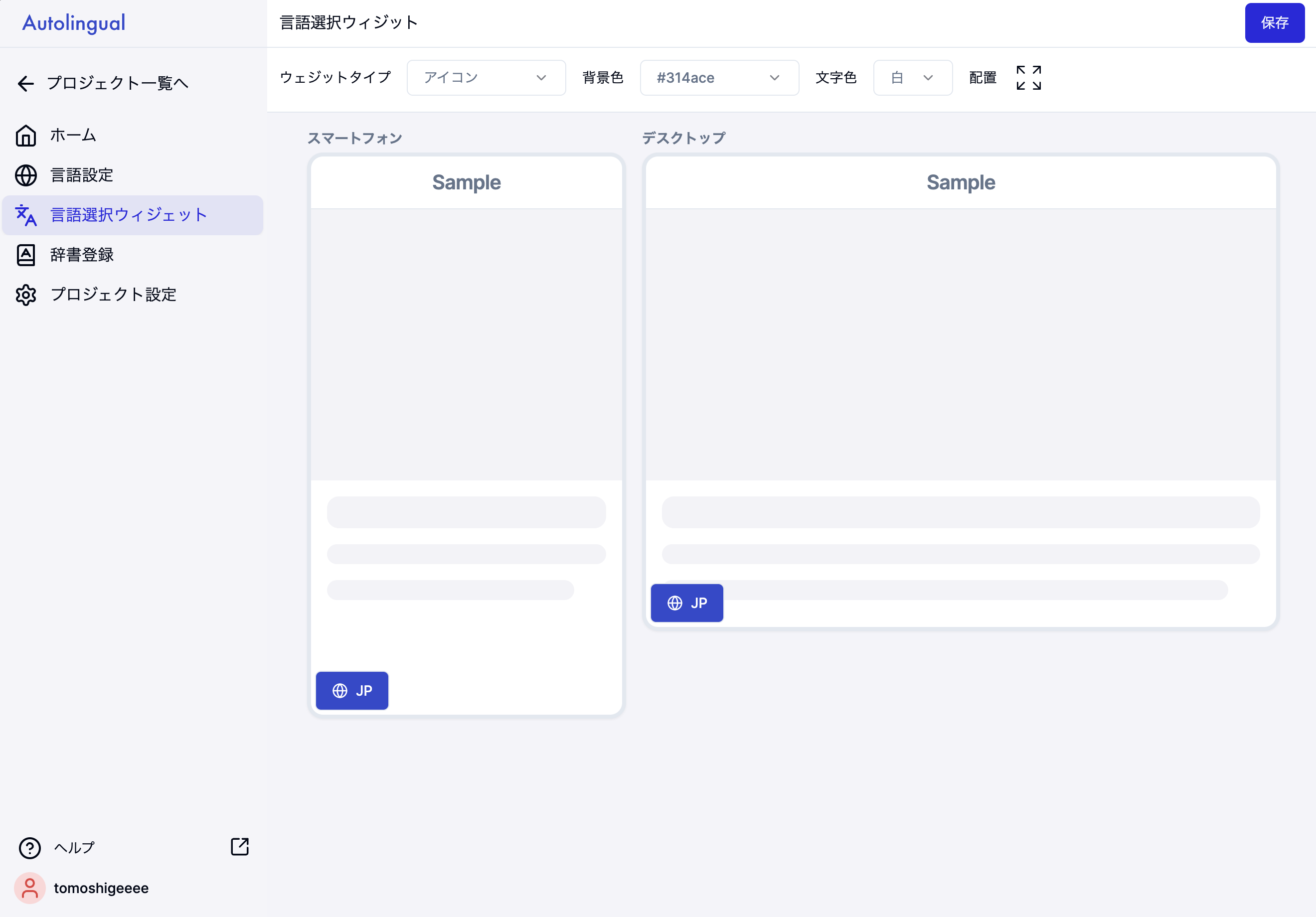Select the dictionary icon for 辞書登録
Viewport: 1316px width, 917px height.
[25, 255]
